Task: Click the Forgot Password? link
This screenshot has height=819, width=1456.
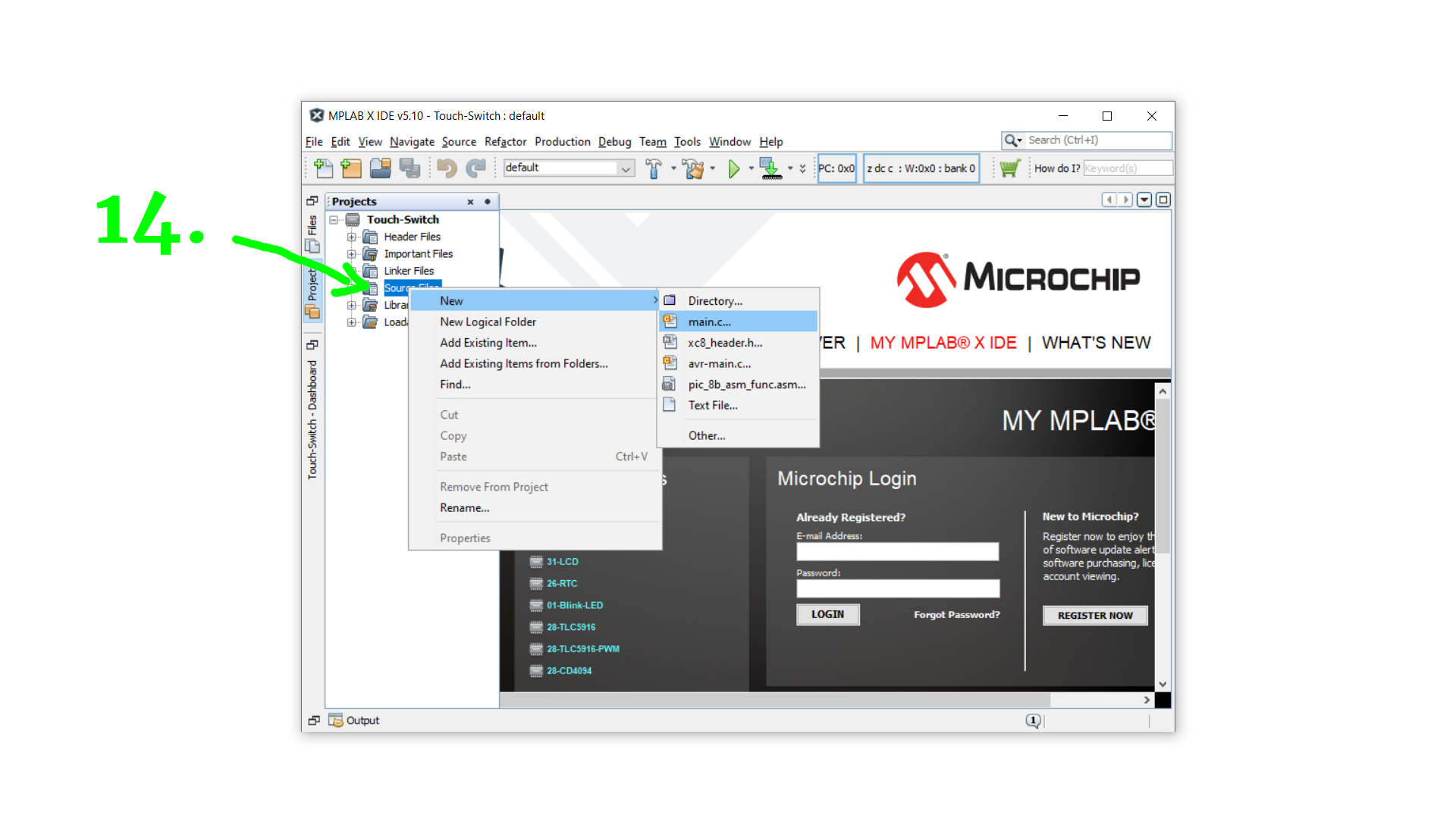Action: pyautogui.click(x=956, y=614)
